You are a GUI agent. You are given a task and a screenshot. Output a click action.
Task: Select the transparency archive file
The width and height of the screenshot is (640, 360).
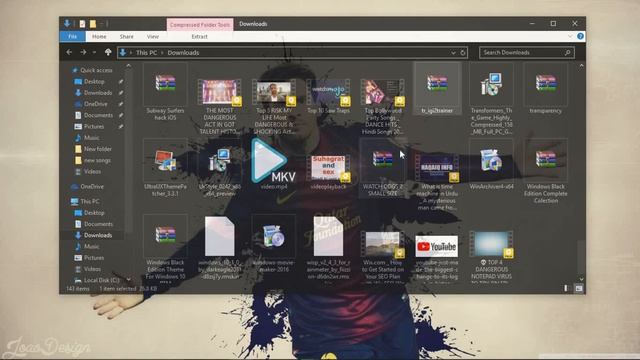[x=546, y=89]
